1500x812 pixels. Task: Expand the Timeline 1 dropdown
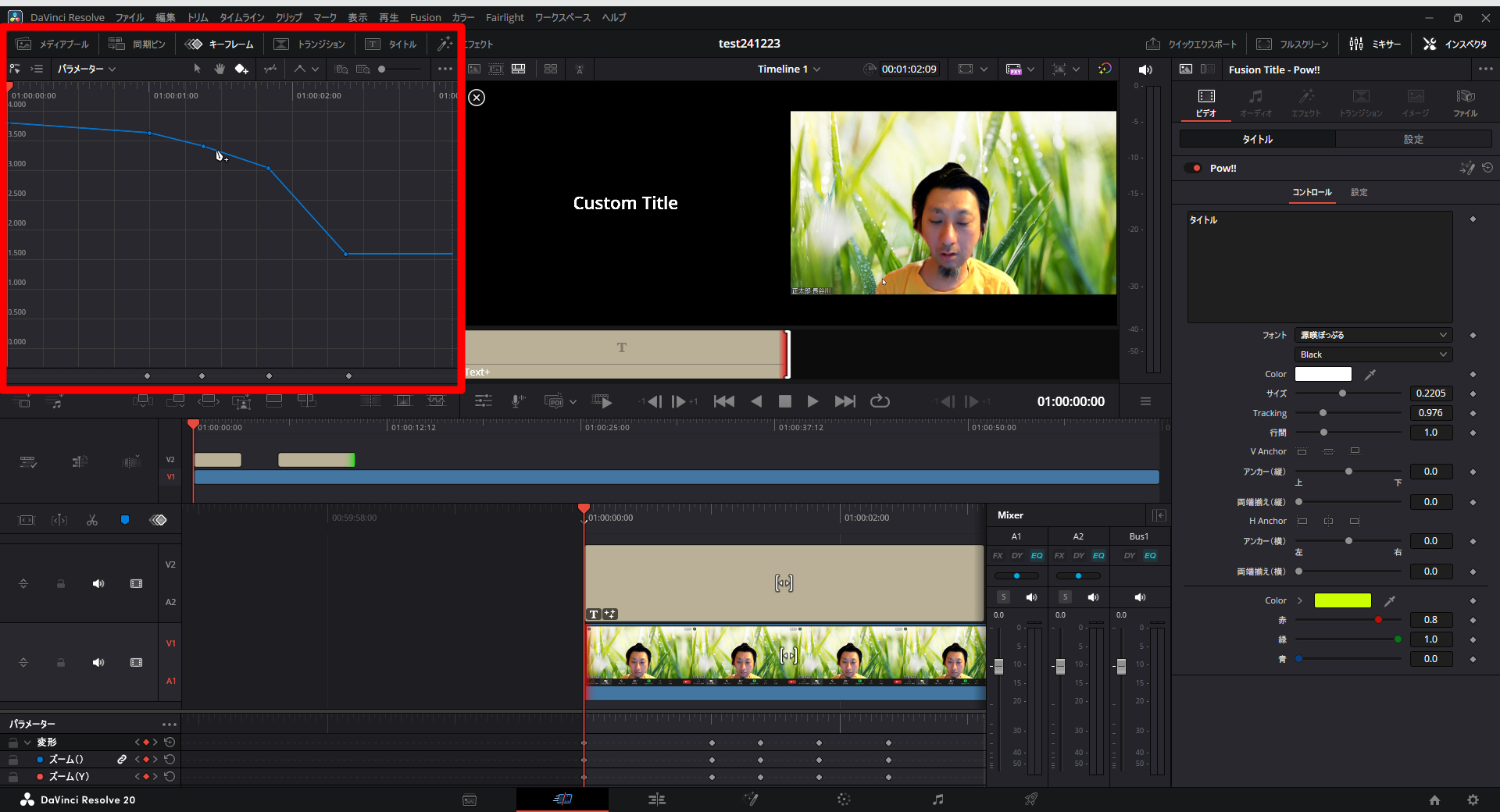(x=789, y=69)
